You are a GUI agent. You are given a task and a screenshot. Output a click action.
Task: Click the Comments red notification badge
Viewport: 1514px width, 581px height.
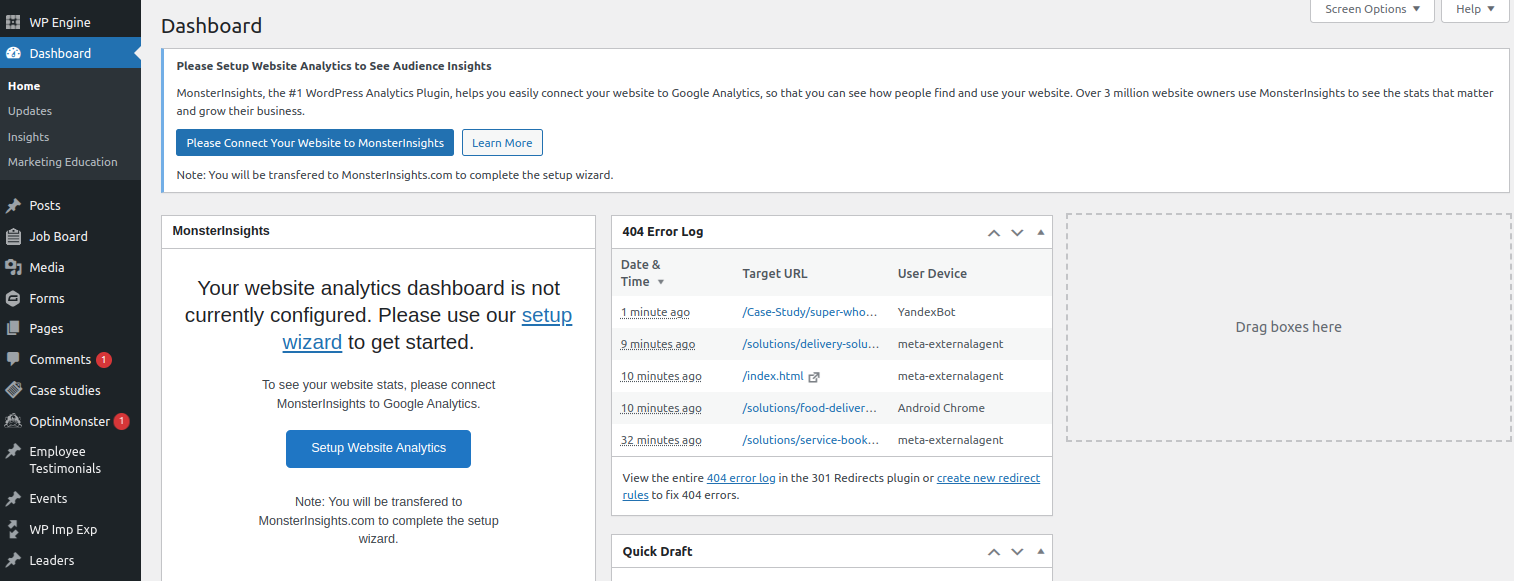104,359
